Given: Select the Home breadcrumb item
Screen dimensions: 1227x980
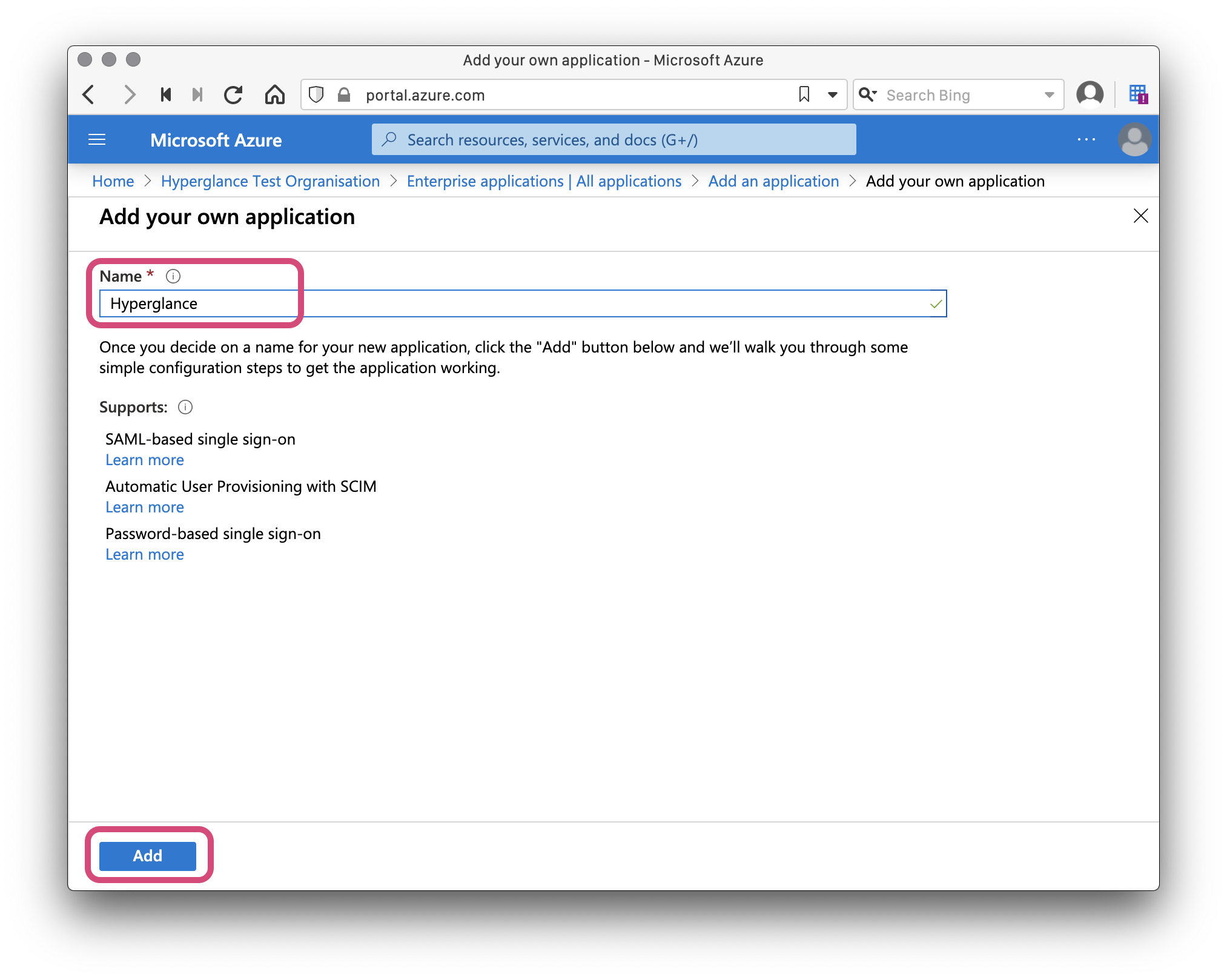Looking at the screenshot, I should 113,181.
